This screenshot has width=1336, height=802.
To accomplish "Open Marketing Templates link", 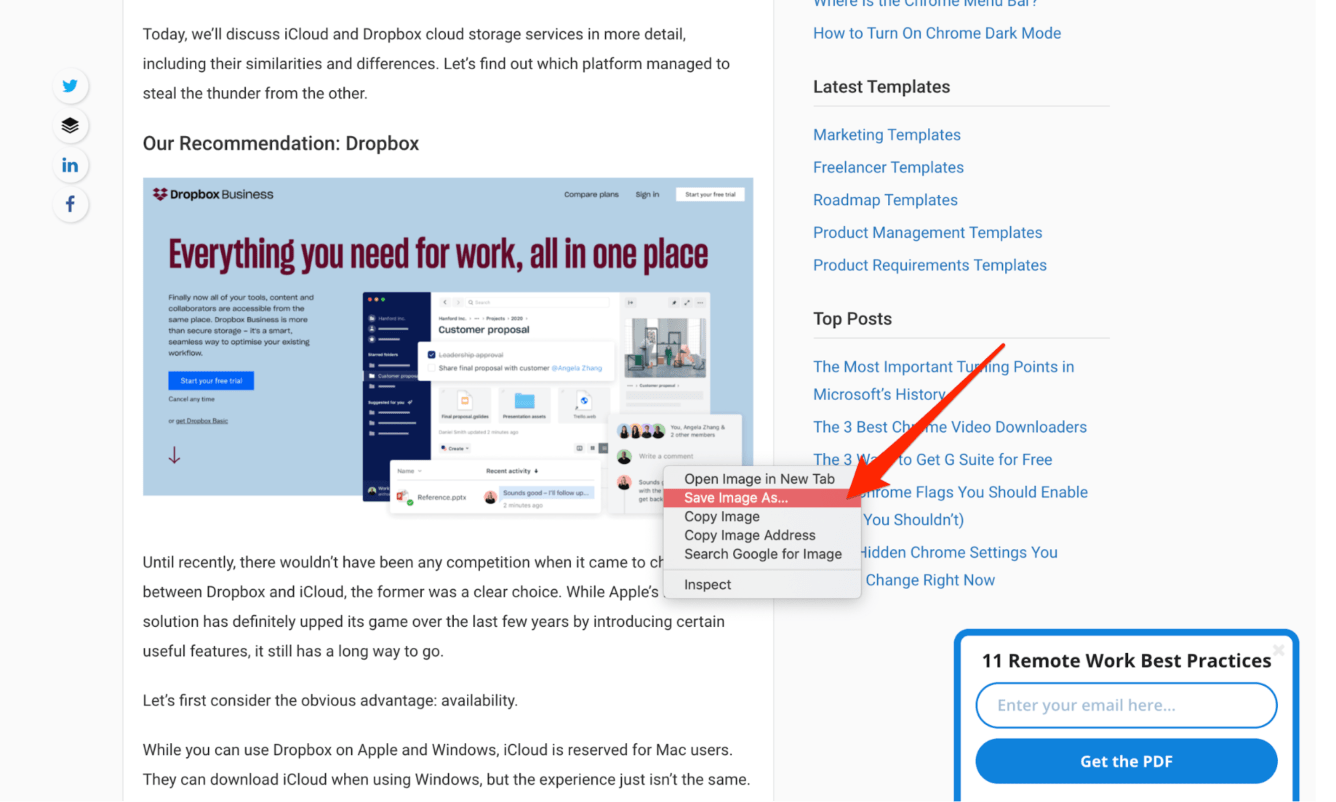I will pyautogui.click(x=887, y=135).
